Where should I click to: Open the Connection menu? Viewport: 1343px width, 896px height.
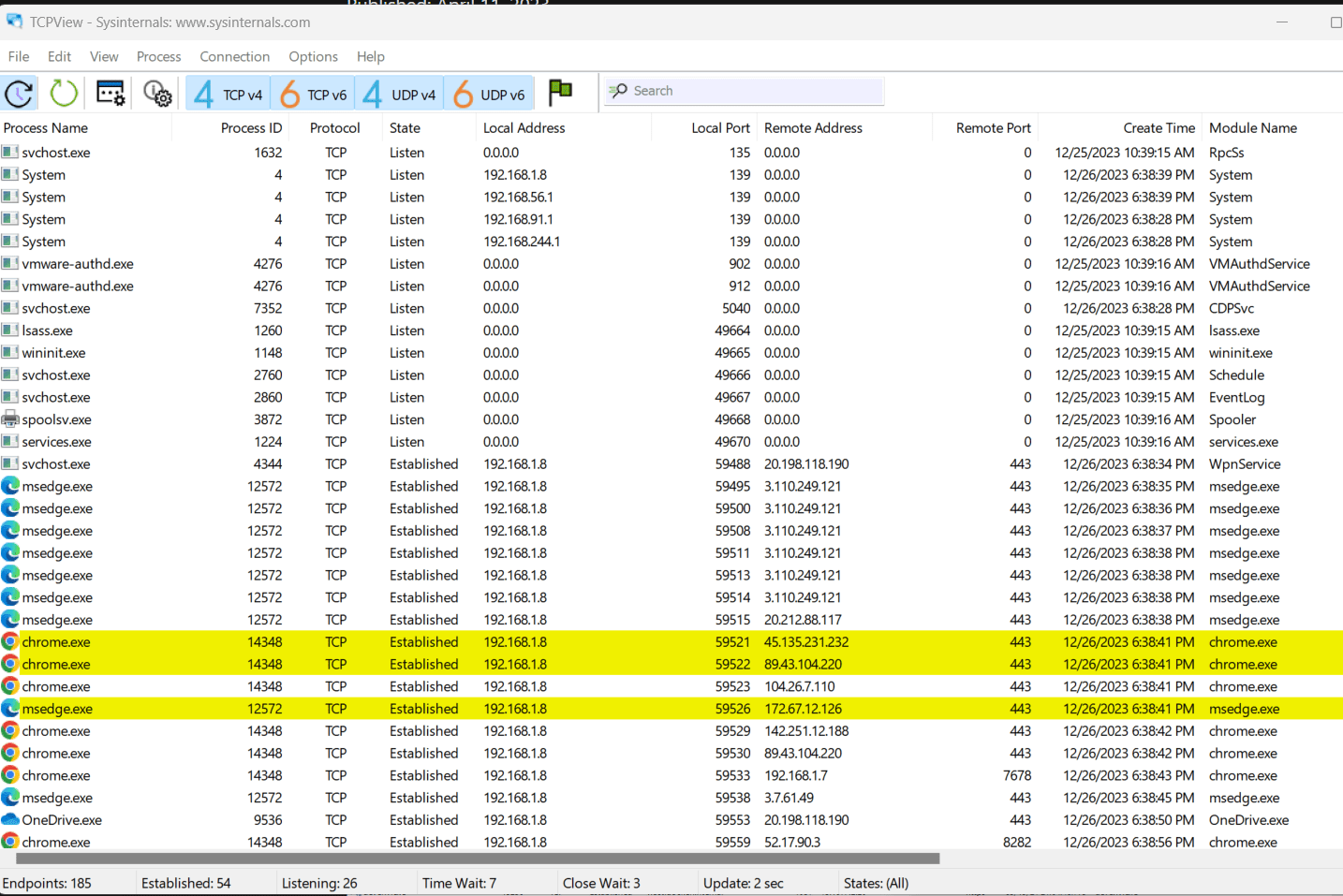coord(234,56)
